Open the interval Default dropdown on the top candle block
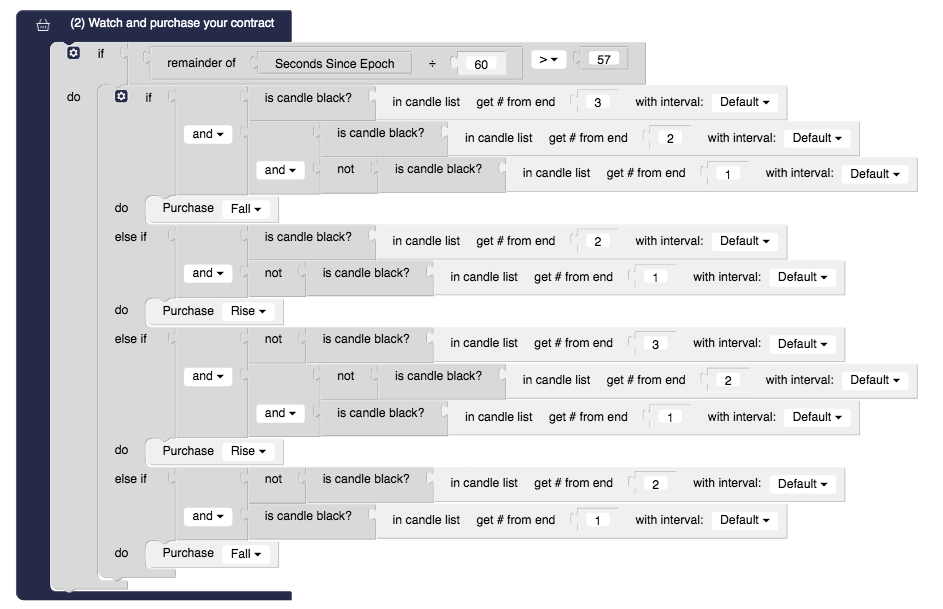Viewport: 943px width, 609px height. click(x=743, y=101)
